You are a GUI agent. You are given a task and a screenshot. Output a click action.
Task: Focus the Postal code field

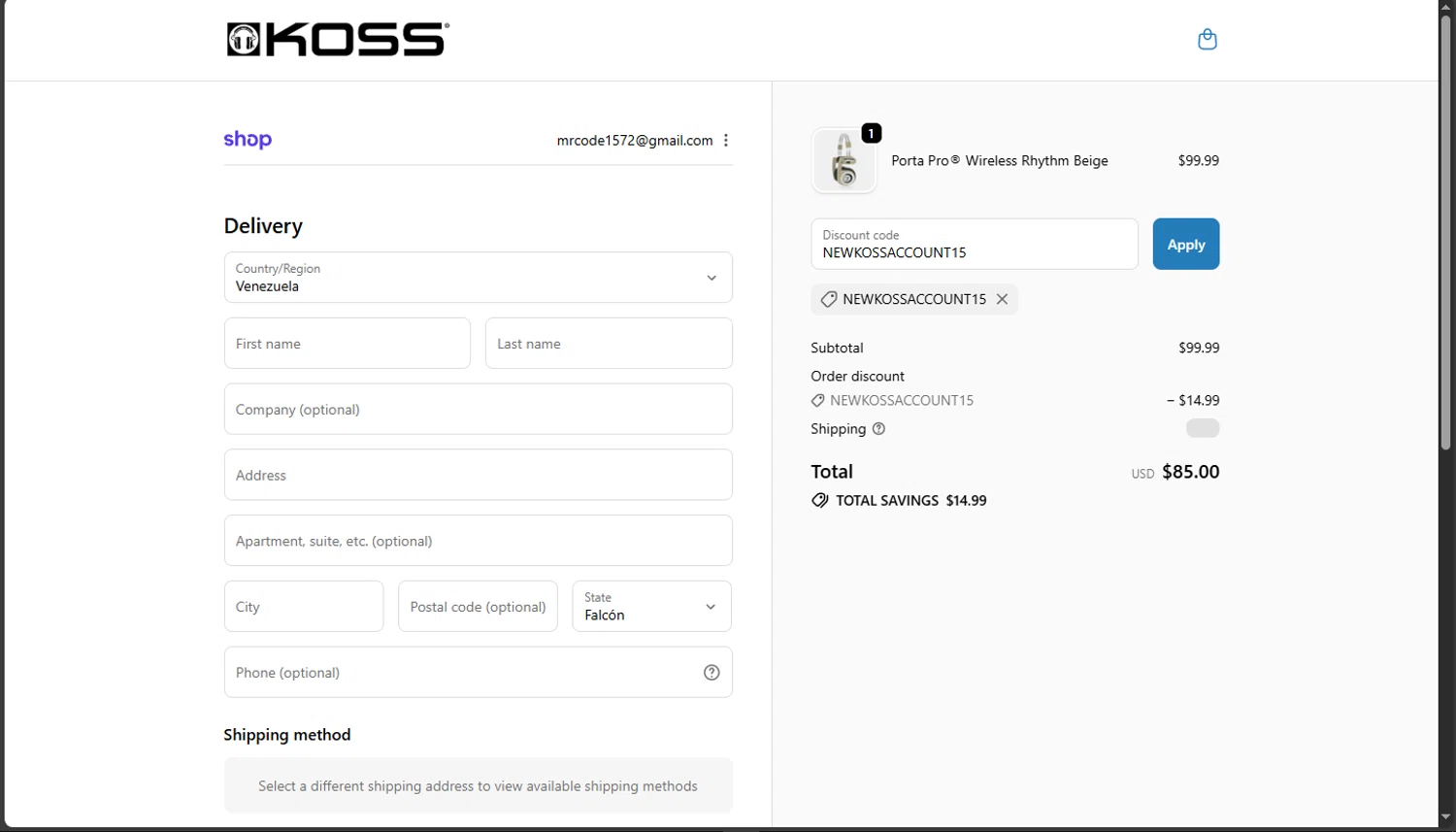[x=478, y=607]
